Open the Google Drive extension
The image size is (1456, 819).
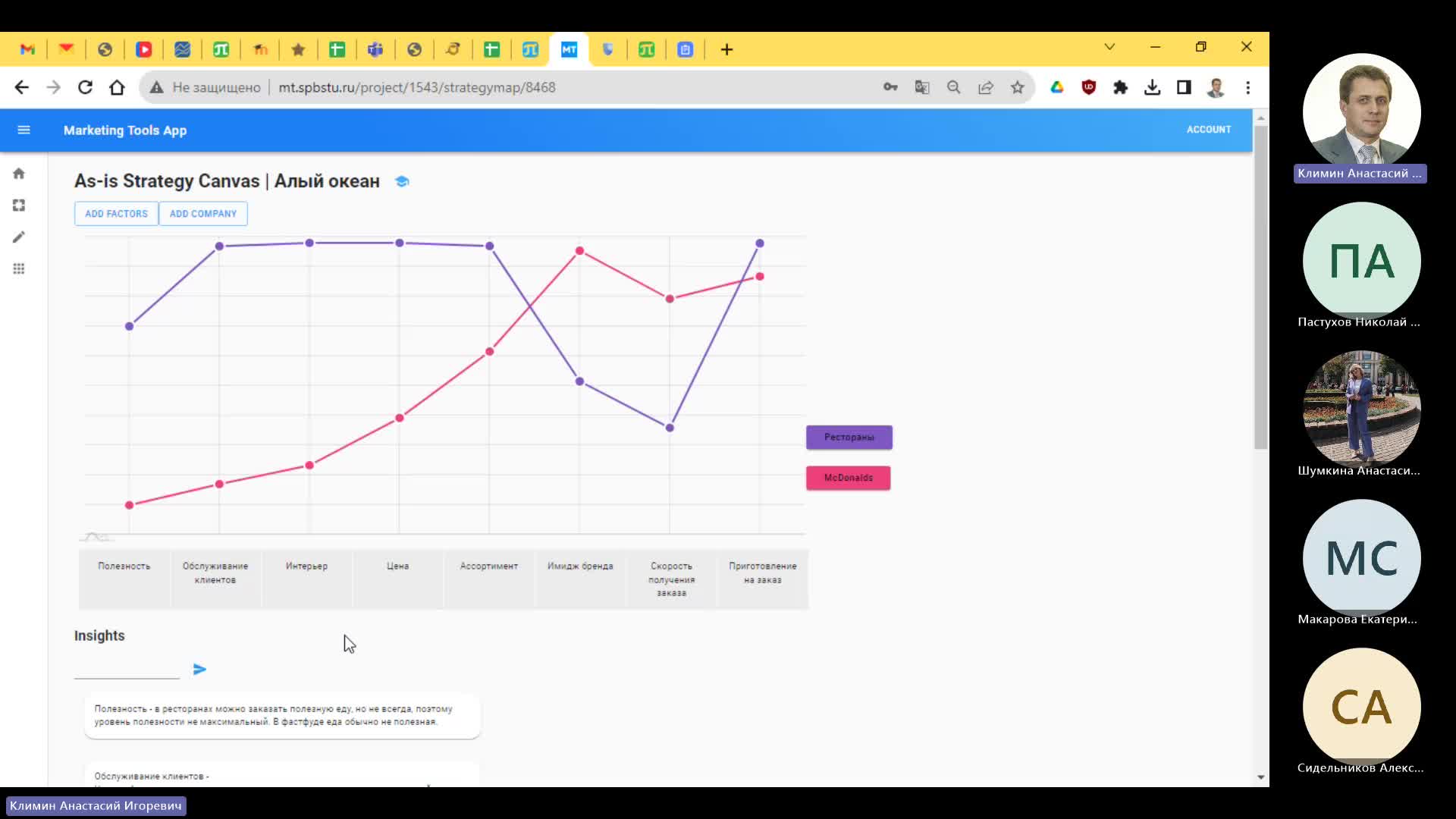pyautogui.click(x=1057, y=87)
